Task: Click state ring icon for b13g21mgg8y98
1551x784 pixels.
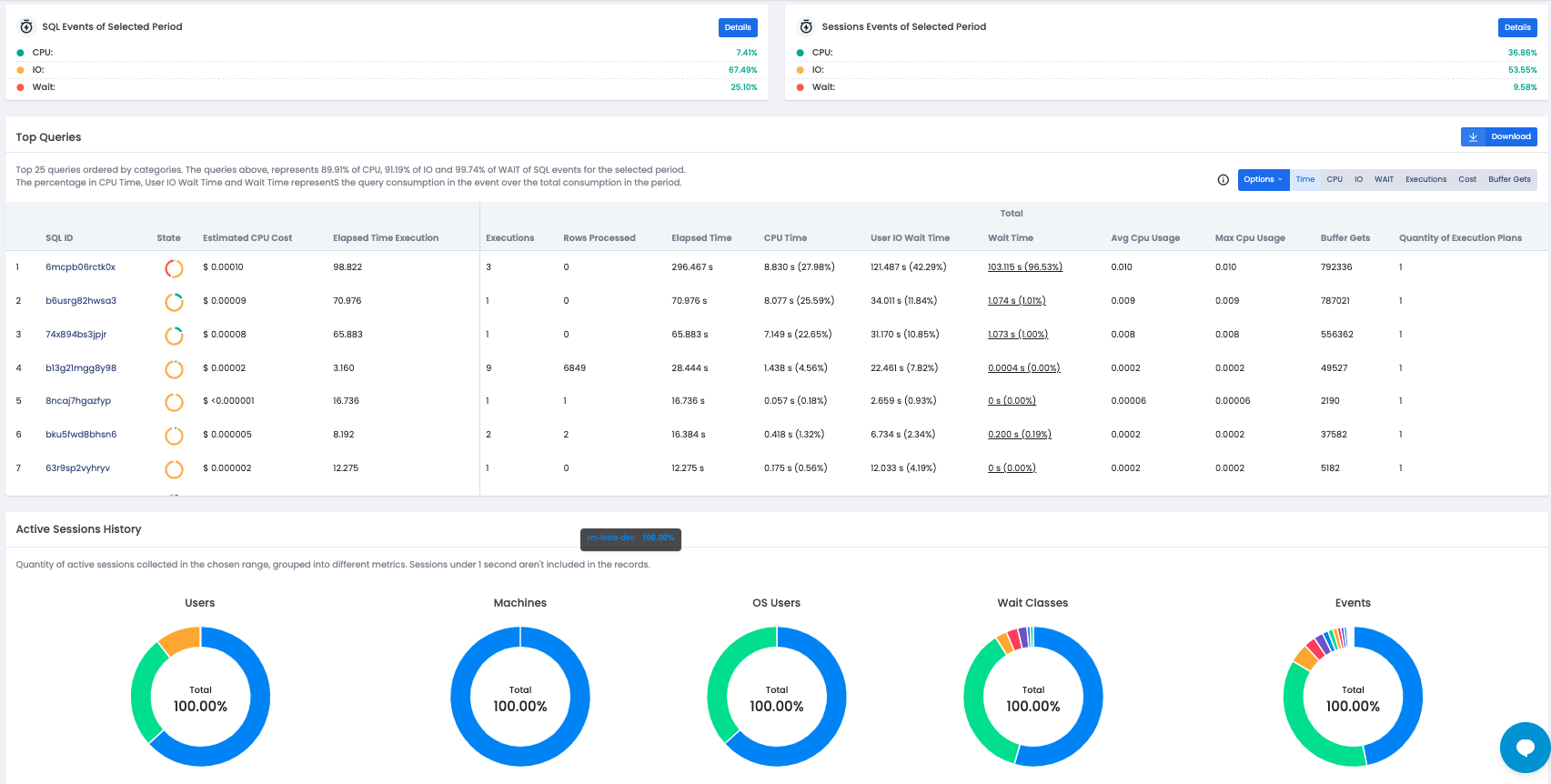Action: point(174,369)
